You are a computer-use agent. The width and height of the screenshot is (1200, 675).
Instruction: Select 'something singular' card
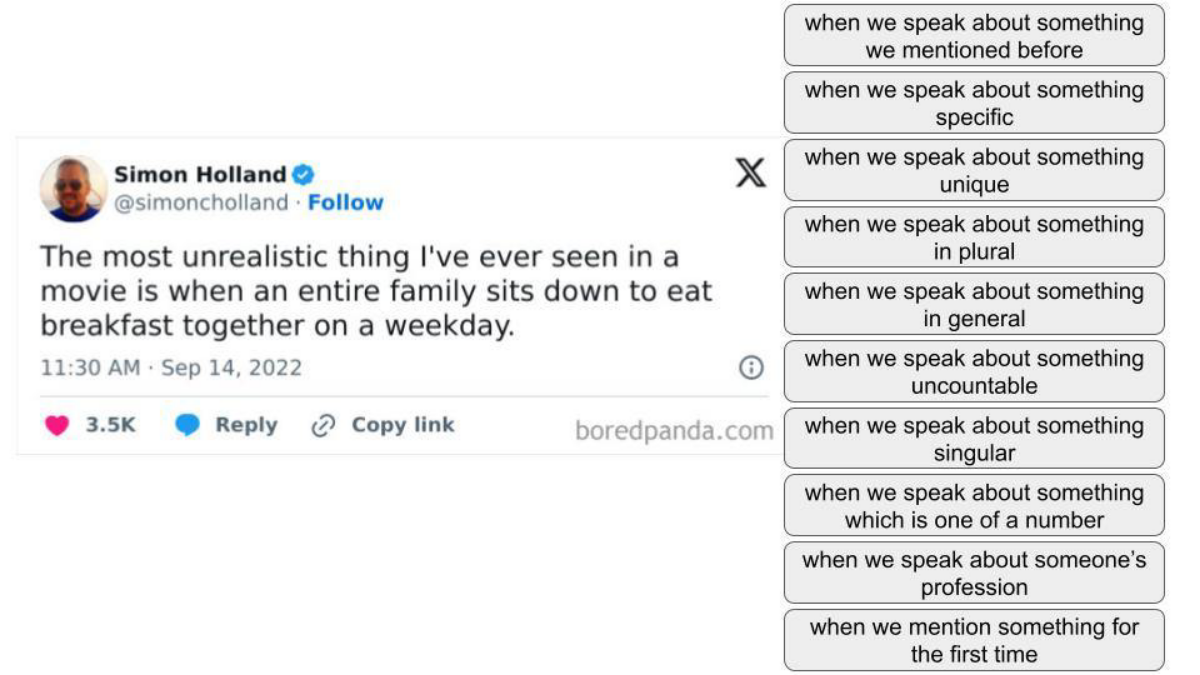coord(974,438)
